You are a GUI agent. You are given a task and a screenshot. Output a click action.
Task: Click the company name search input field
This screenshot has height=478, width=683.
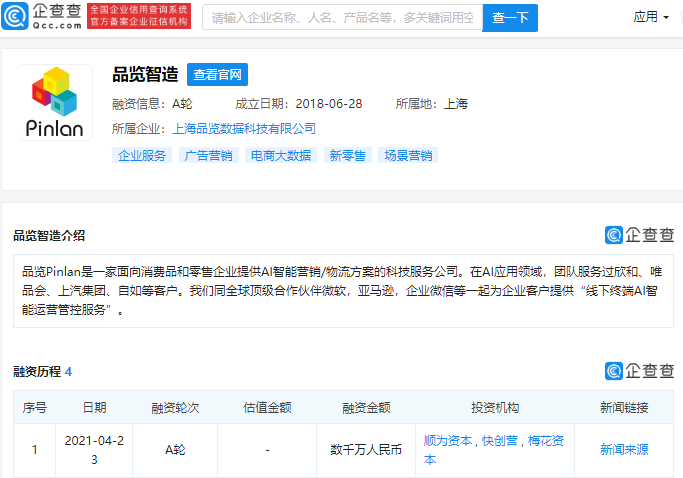(342, 17)
